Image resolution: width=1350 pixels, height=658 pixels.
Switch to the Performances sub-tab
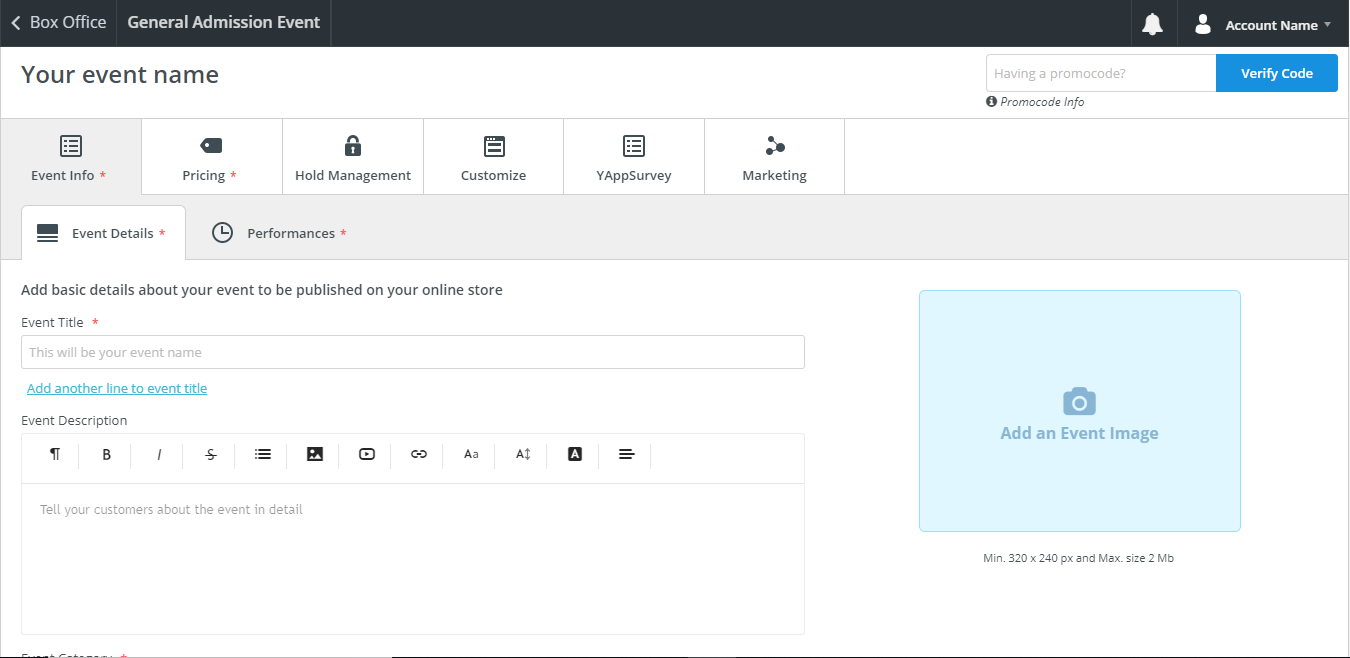click(279, 233)
